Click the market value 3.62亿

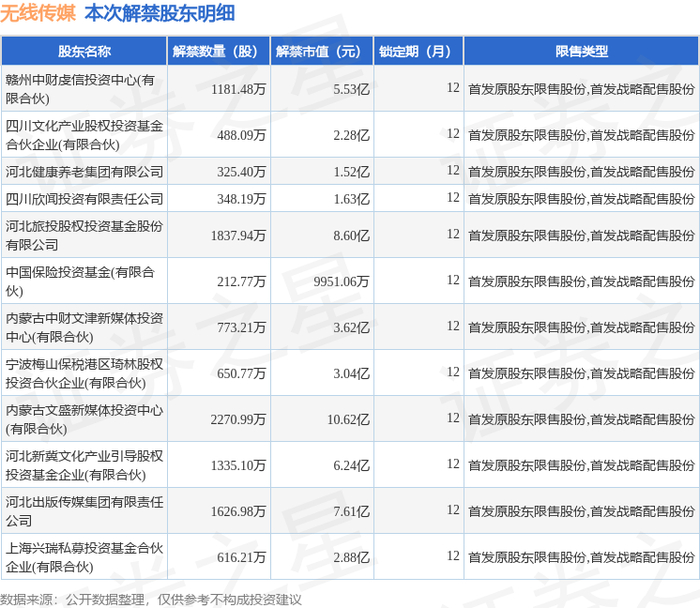[x=351, y=328]
